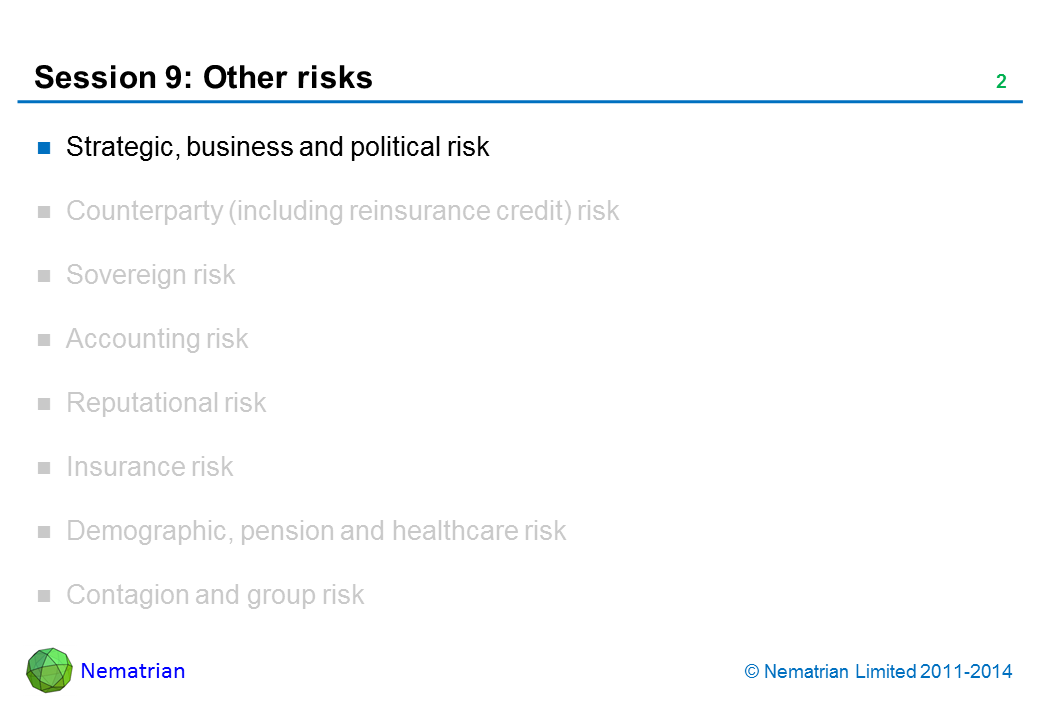Screen dimensions: 1040x720
Task: Select the Contagion and group risk item
Action: (214, 595)
